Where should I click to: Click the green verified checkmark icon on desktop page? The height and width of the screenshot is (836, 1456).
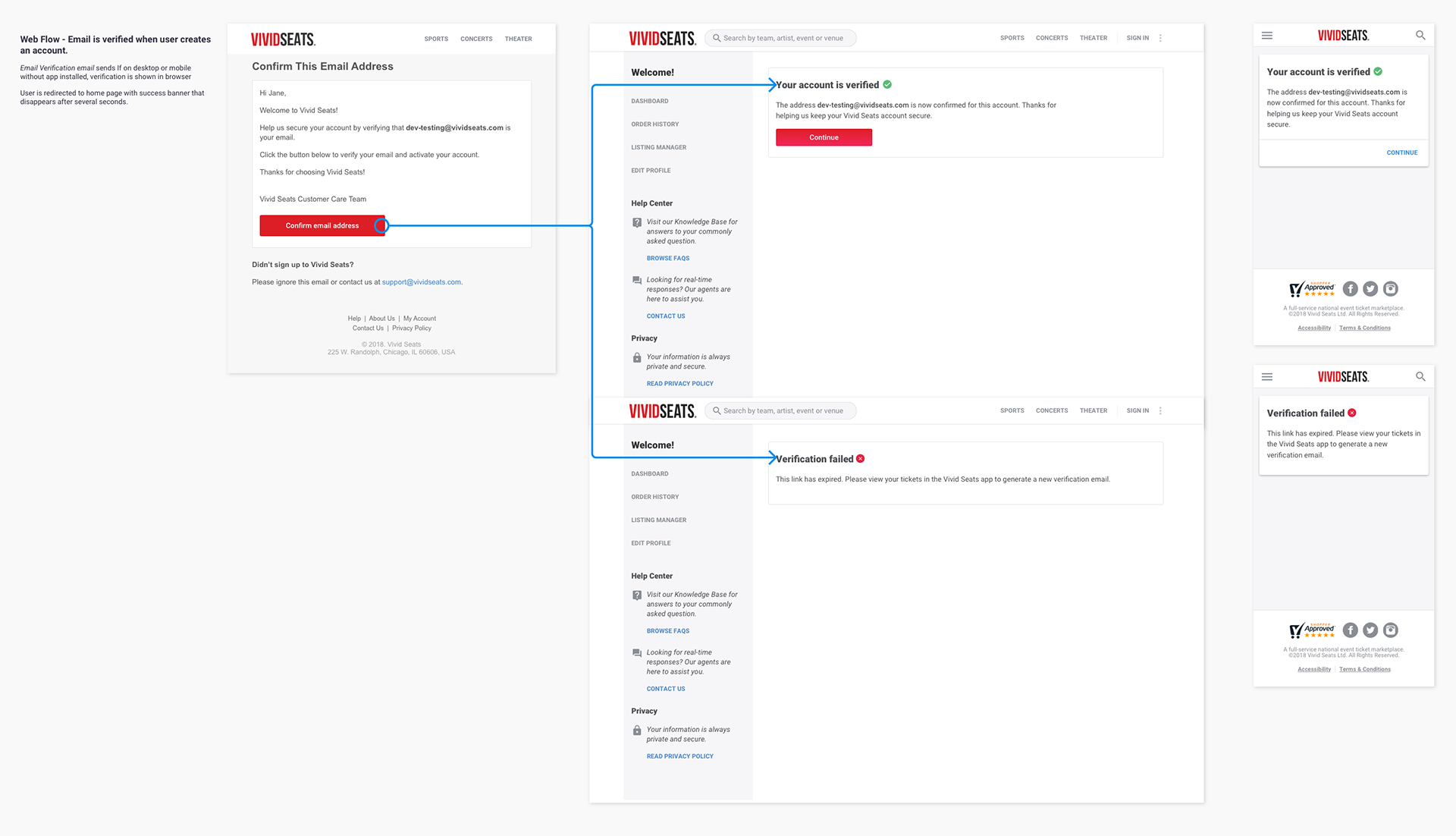(887, 85)
